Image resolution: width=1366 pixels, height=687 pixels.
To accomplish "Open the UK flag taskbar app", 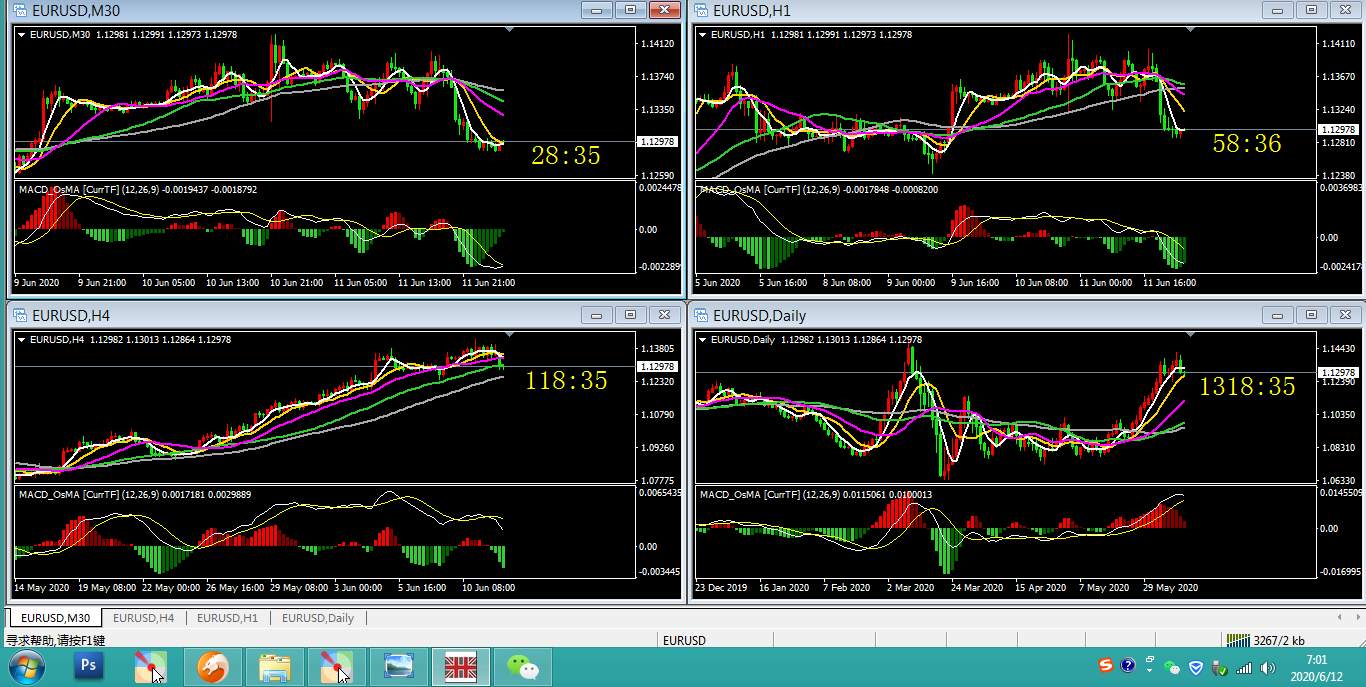I will [x=460, y=666].
